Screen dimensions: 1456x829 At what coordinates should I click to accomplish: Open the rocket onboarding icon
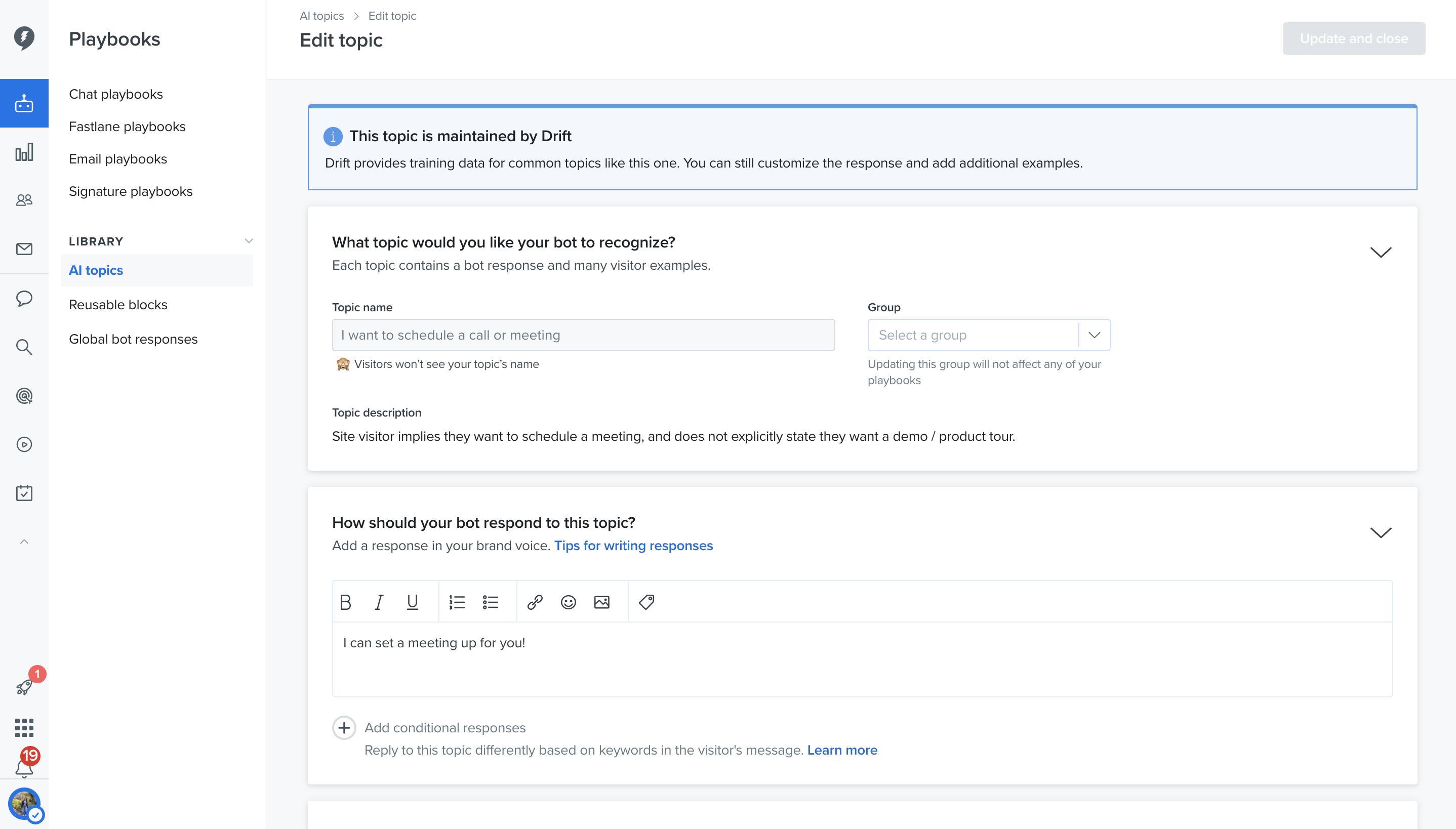(24, 687)
